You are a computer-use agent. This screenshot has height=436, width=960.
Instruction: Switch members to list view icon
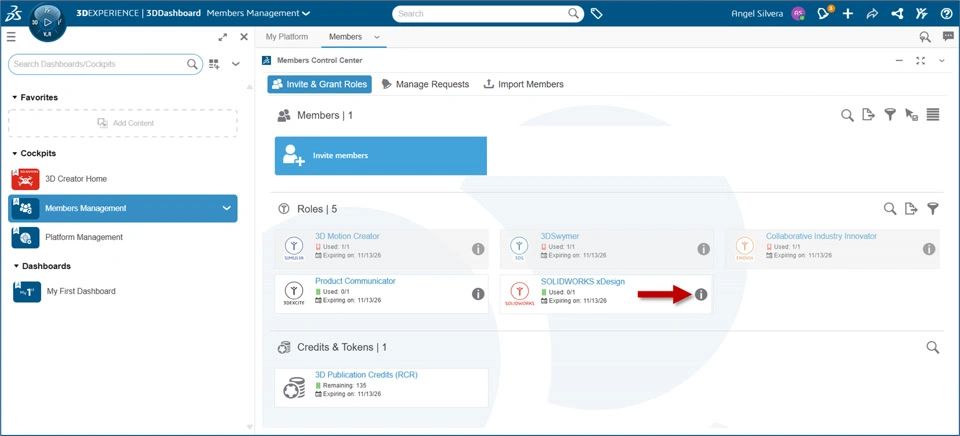(932, 115)
